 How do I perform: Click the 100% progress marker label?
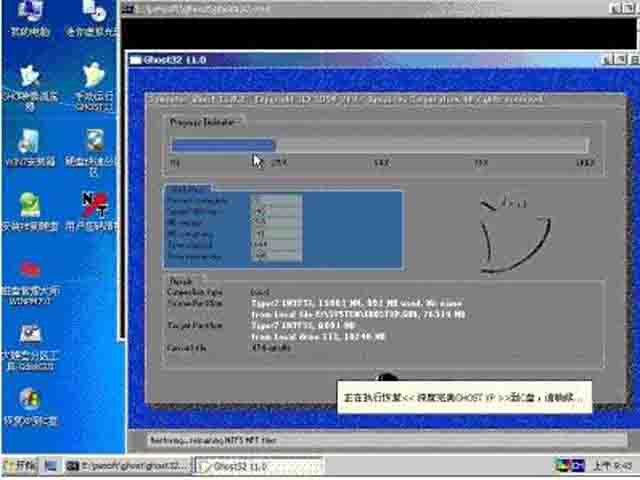click(x=585, y=163)
